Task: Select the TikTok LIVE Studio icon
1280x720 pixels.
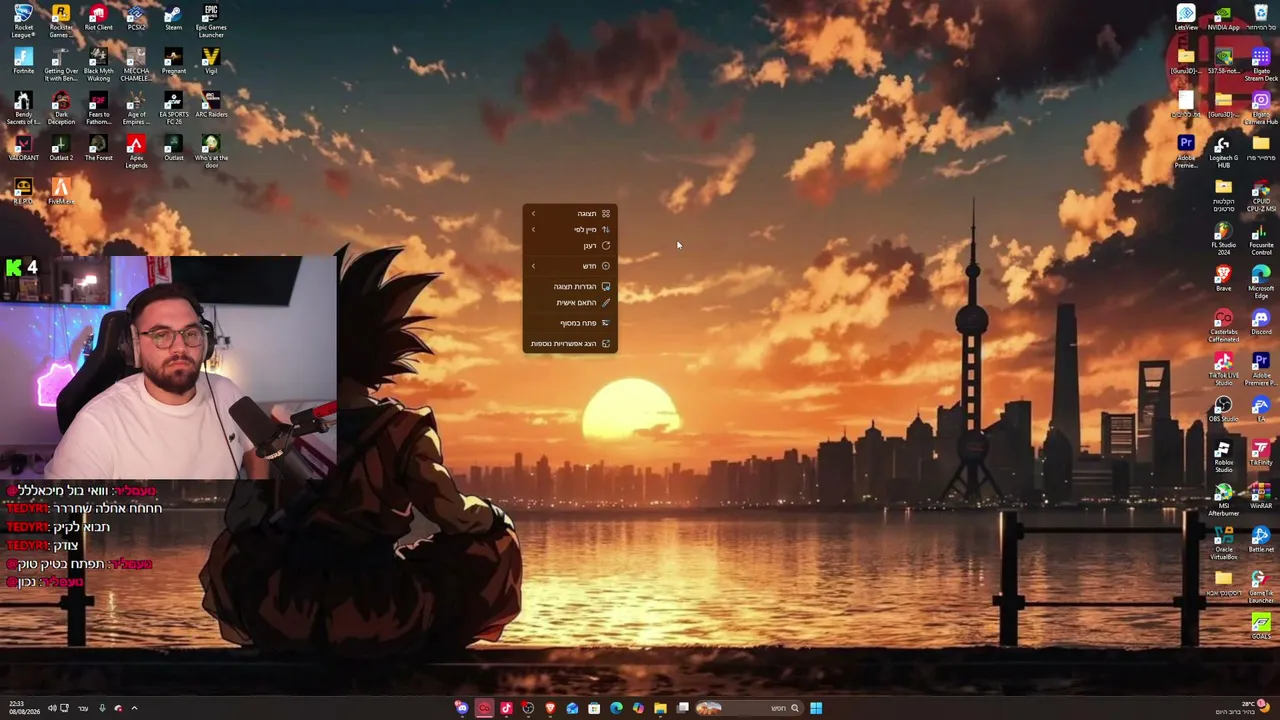Action: [1223, 369]
